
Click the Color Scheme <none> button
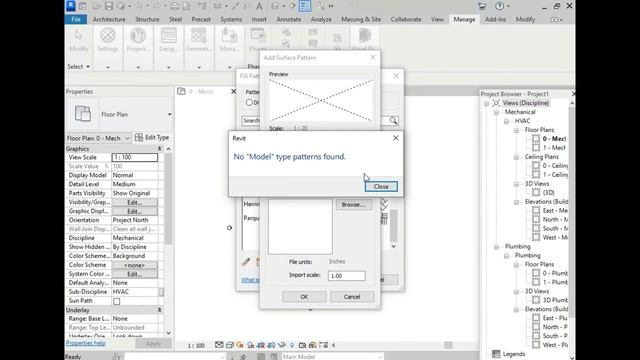pos(135,265)
